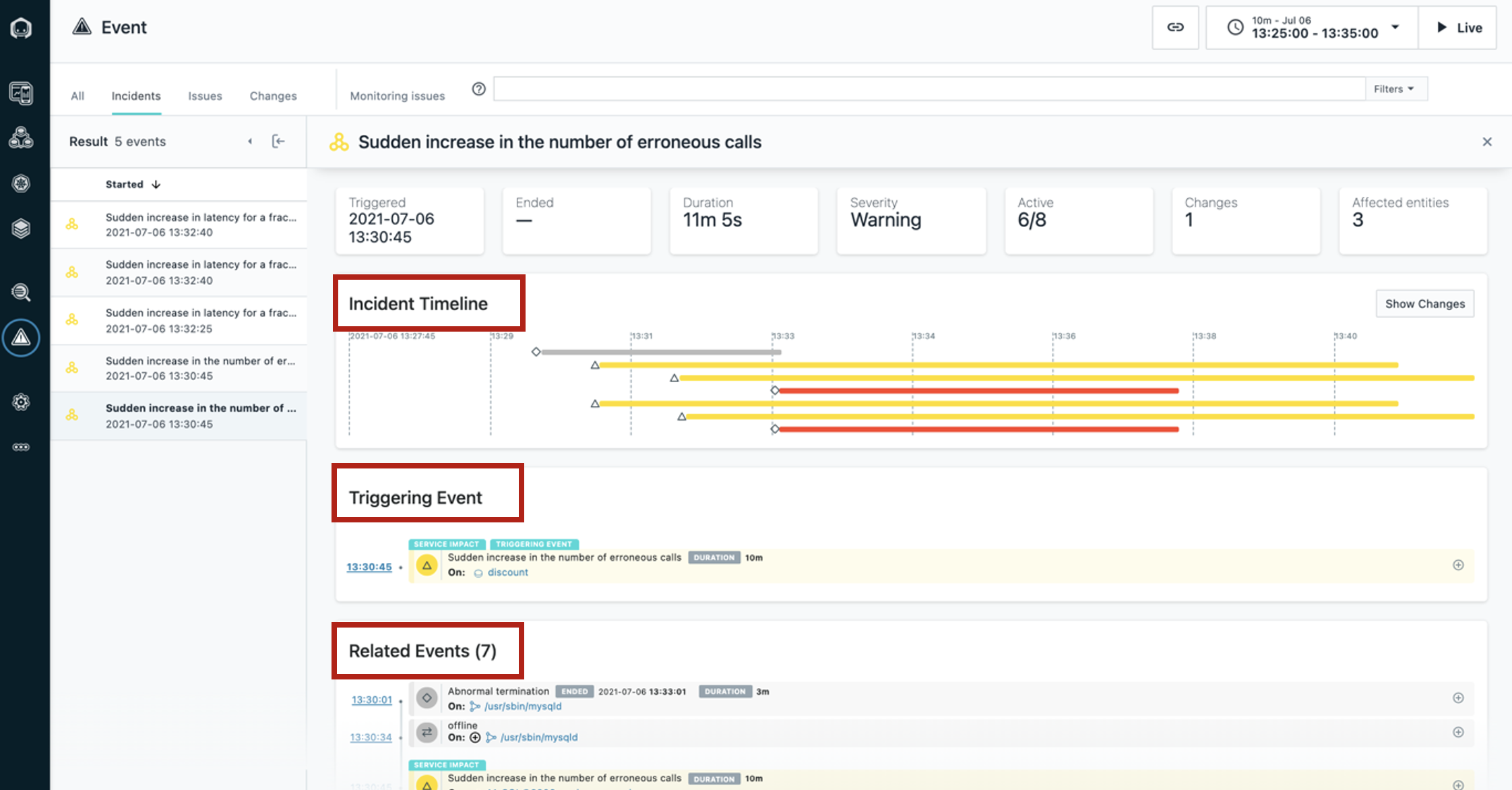Image resolution: width=1512 pixels, height=790 pixels.
Task: Toggle Started column sort order
Action: point(133,184)
